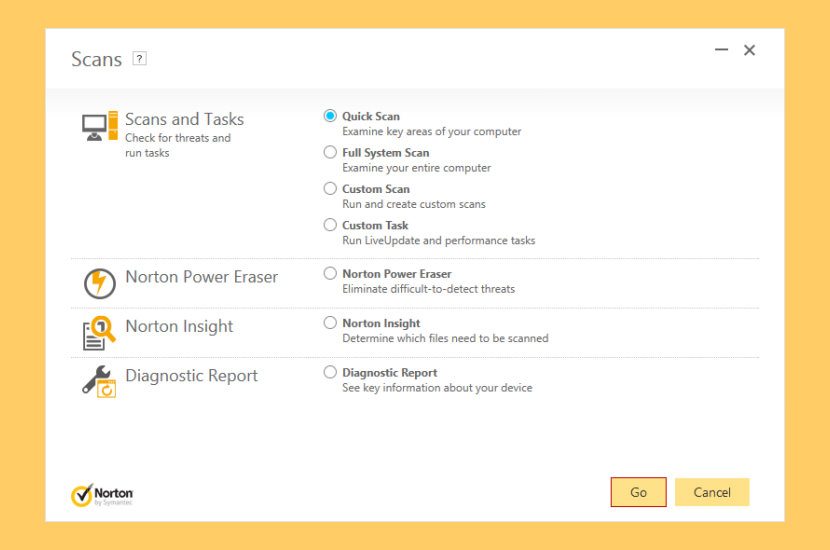Image resolution: width=830 pixels, height=550 pixels.
Task: Click the Norton Insight magnifier icon
Action: 100,333
